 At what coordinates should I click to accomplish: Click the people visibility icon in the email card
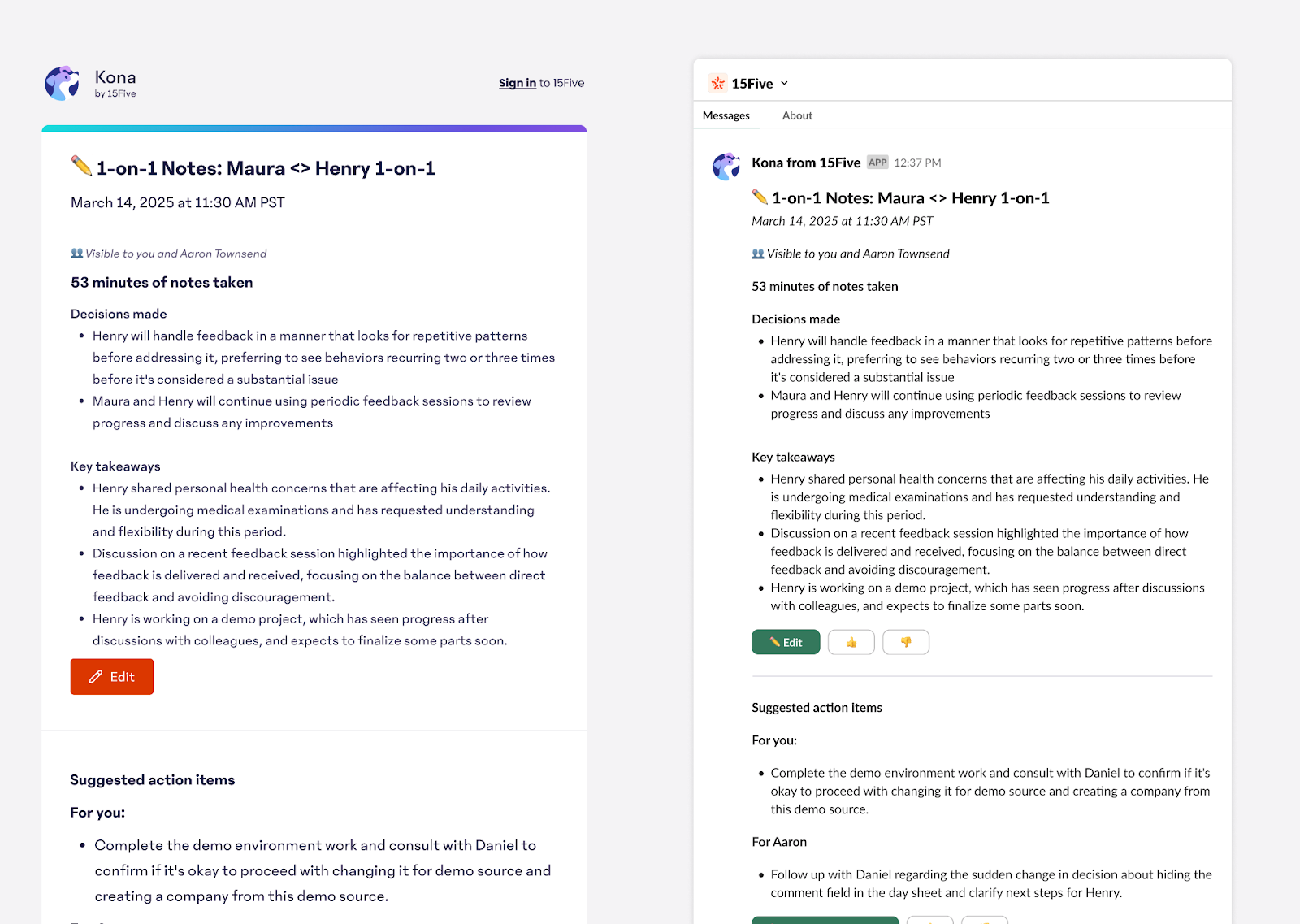pyautogui.click(x=77, y=254)
